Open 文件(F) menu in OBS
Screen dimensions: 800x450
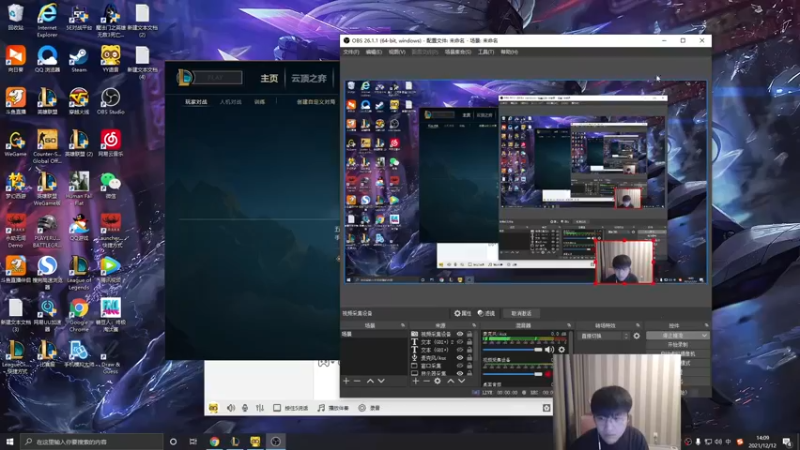click(351, 52)
